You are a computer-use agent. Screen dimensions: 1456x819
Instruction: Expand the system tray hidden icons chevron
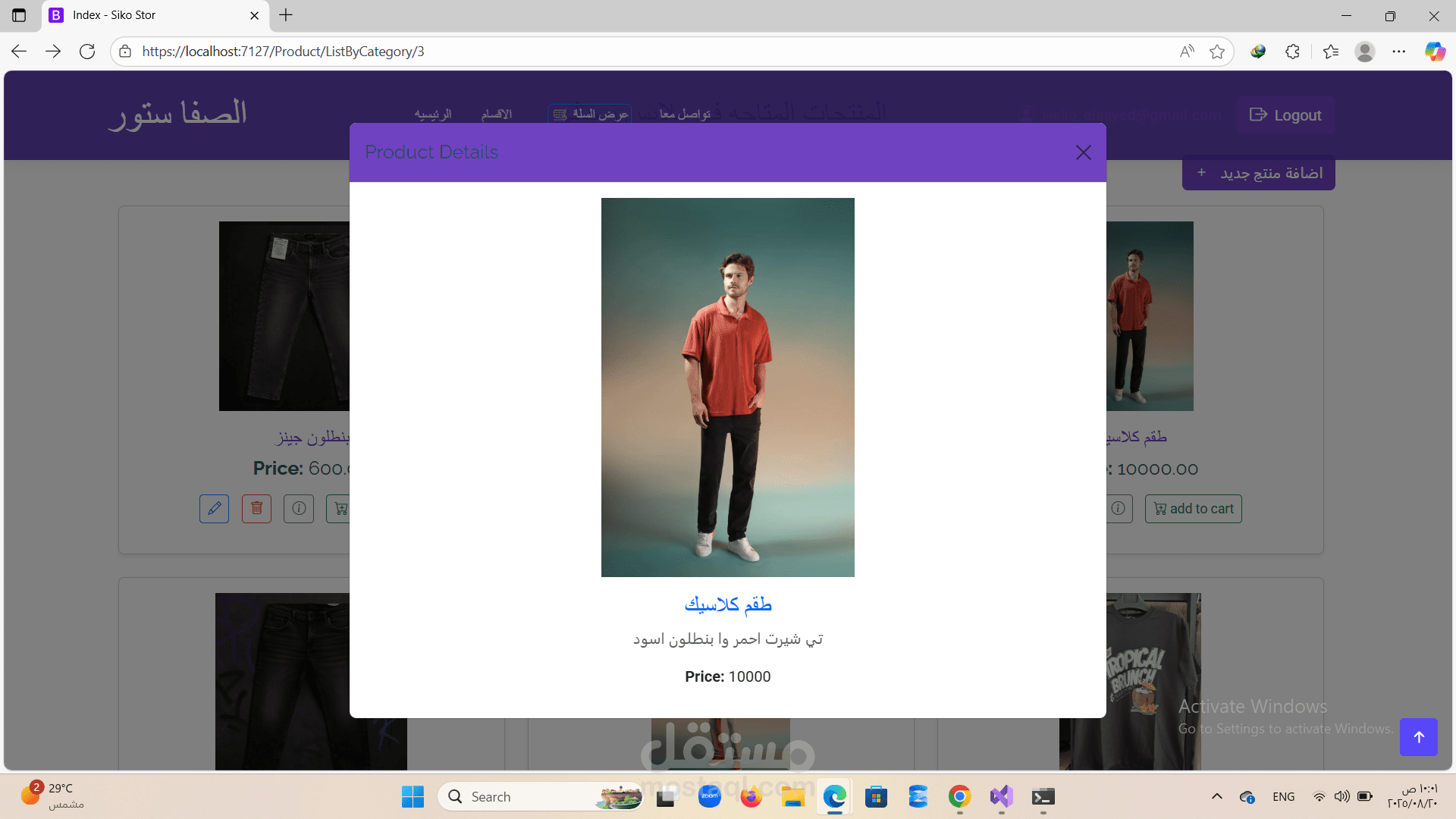1217,796
